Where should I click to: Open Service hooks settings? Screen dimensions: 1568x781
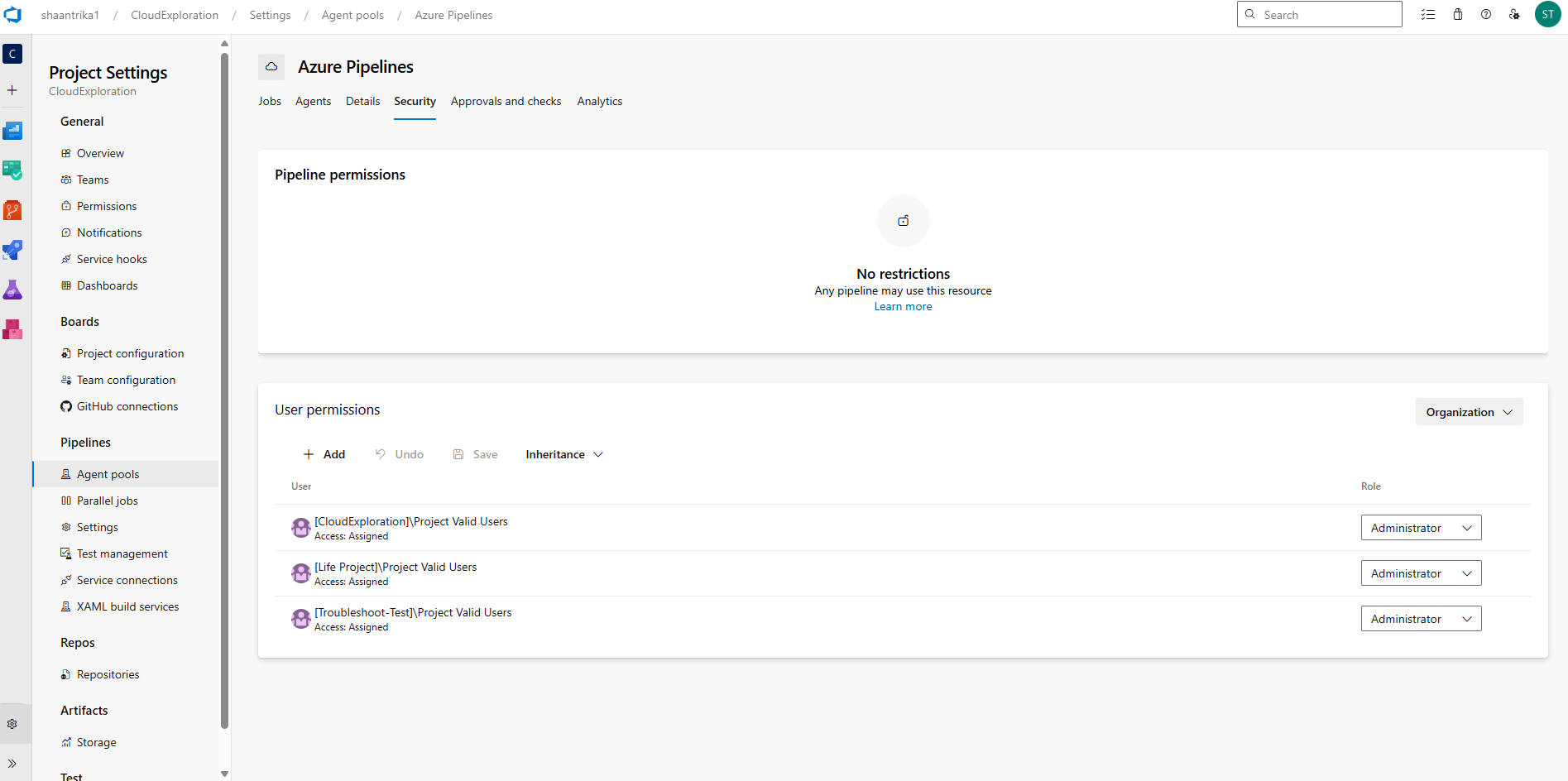pos(126,259)
